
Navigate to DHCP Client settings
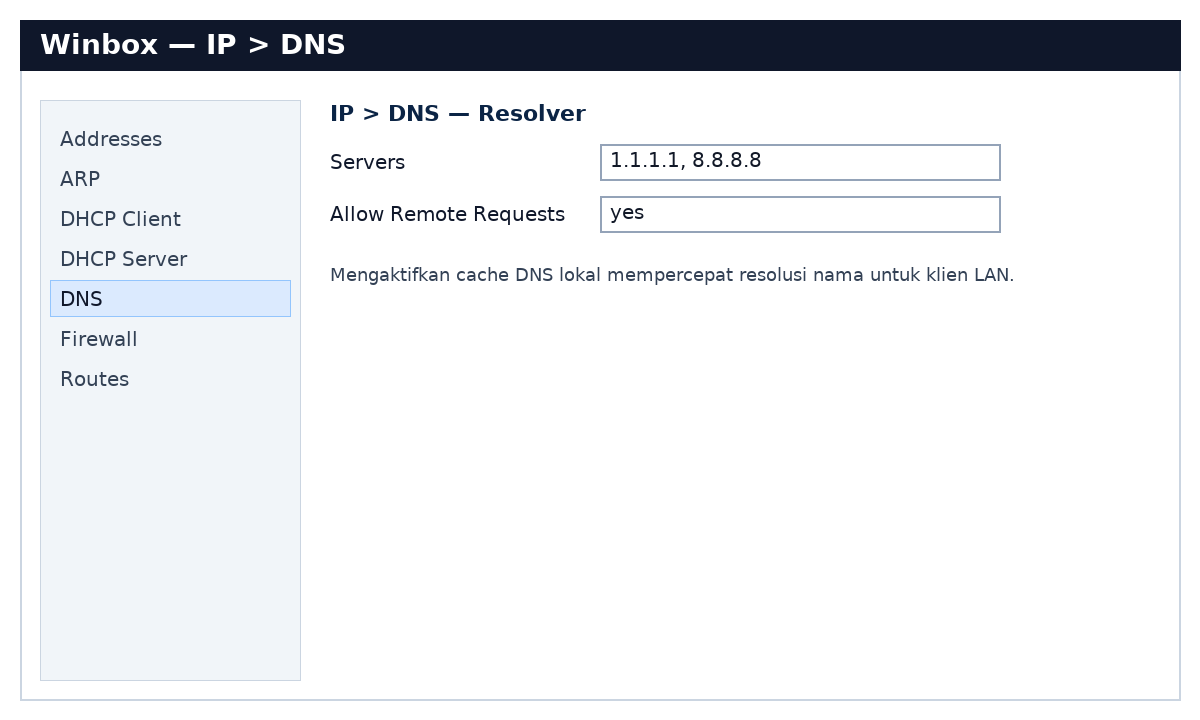tap(120, 219)
